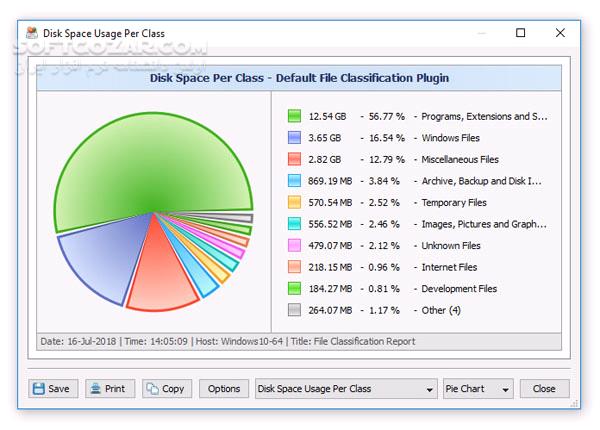Click the '264.07 MB' size value

tap(330, 310)
